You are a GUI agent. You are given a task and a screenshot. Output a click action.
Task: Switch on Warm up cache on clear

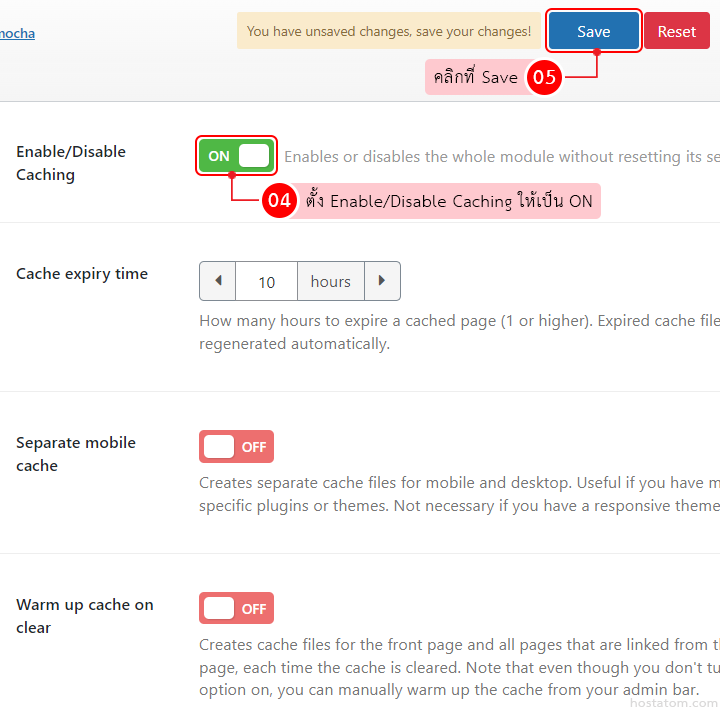click(x=236, y=608)
